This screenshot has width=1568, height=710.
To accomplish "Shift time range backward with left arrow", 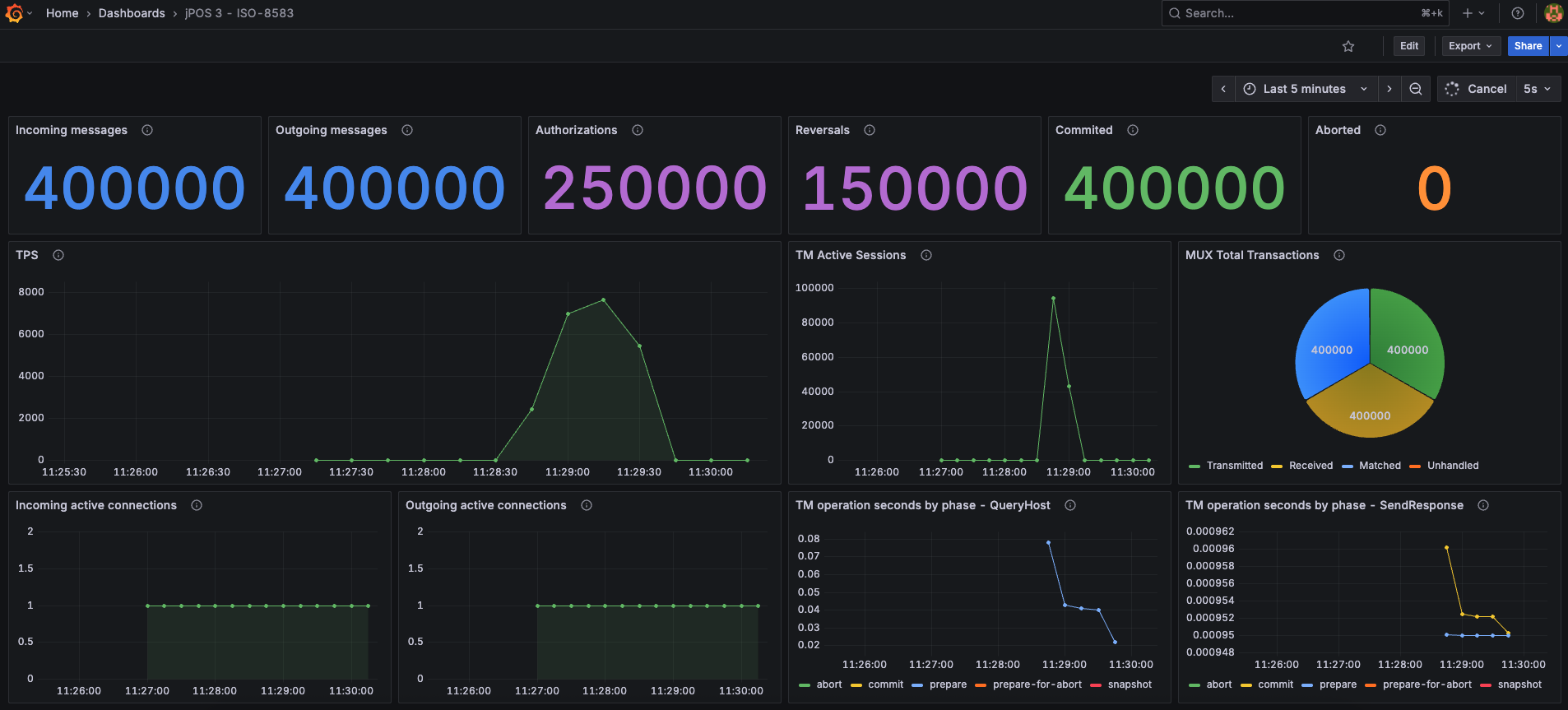I will tap(1223, 89).
